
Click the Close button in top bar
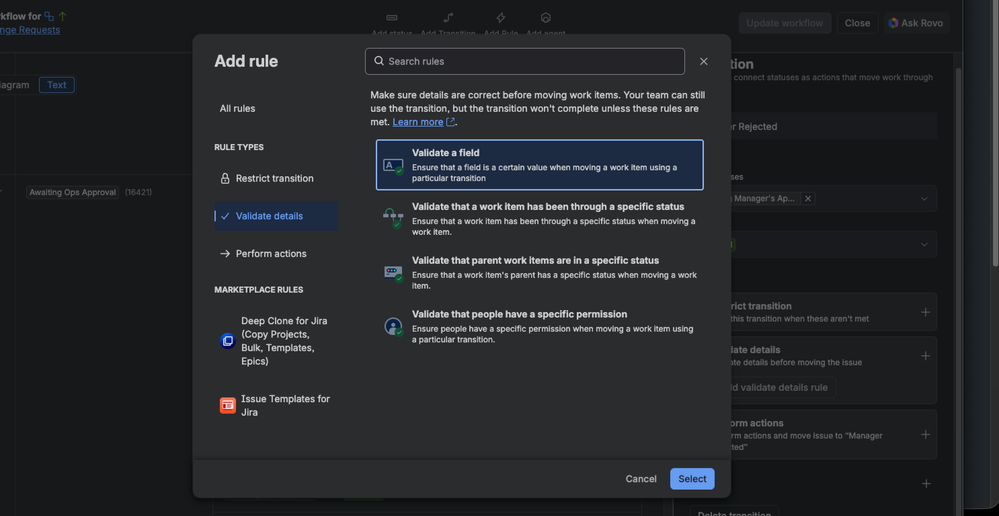[x=858, y=23]
